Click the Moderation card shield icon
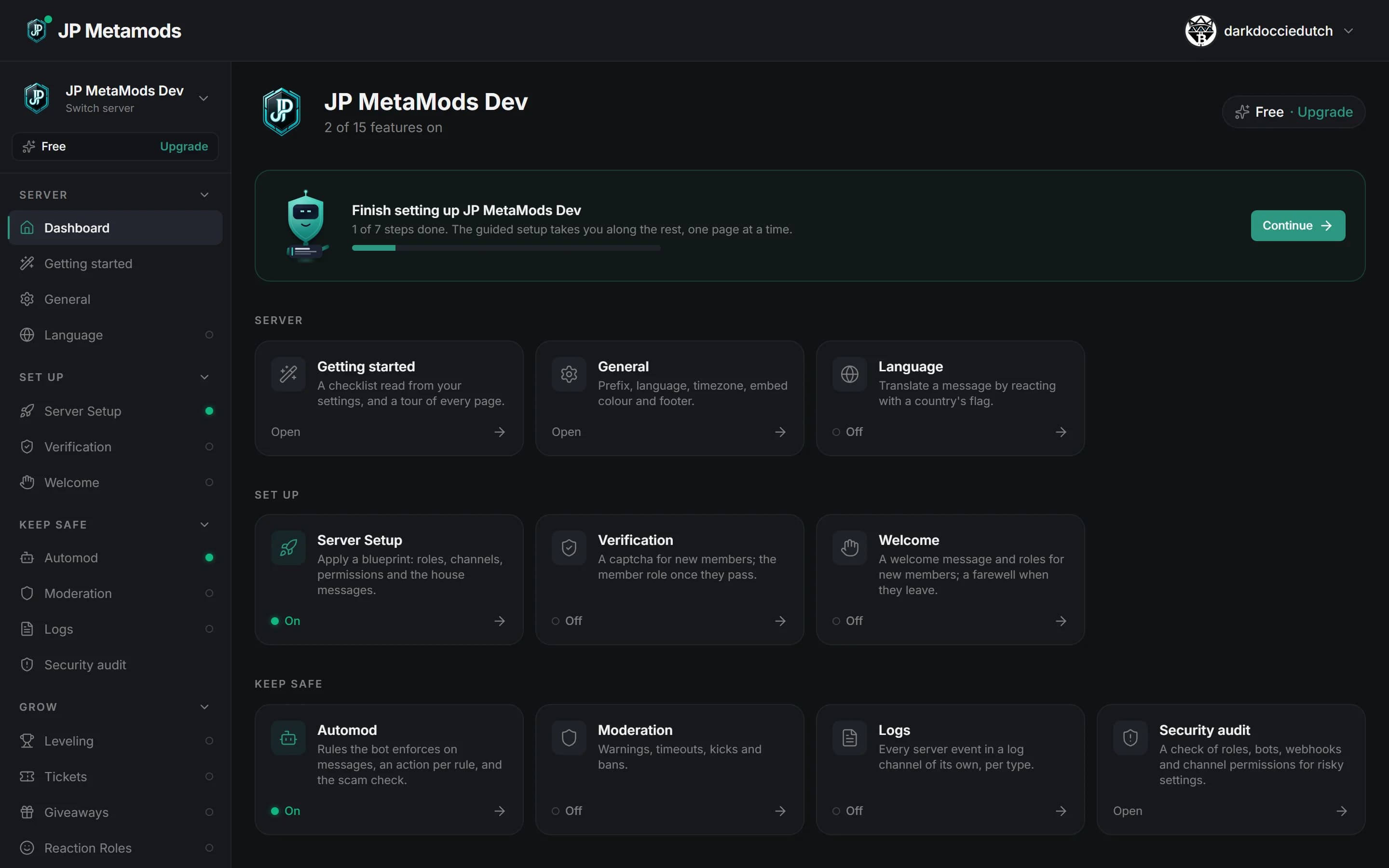 (x=569, y=738)
